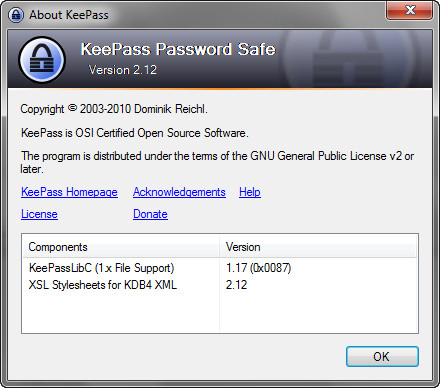This screenshot has width=440, height=388.
Task: Click the Version 2.12 banner text
Action: pos(123,70)
